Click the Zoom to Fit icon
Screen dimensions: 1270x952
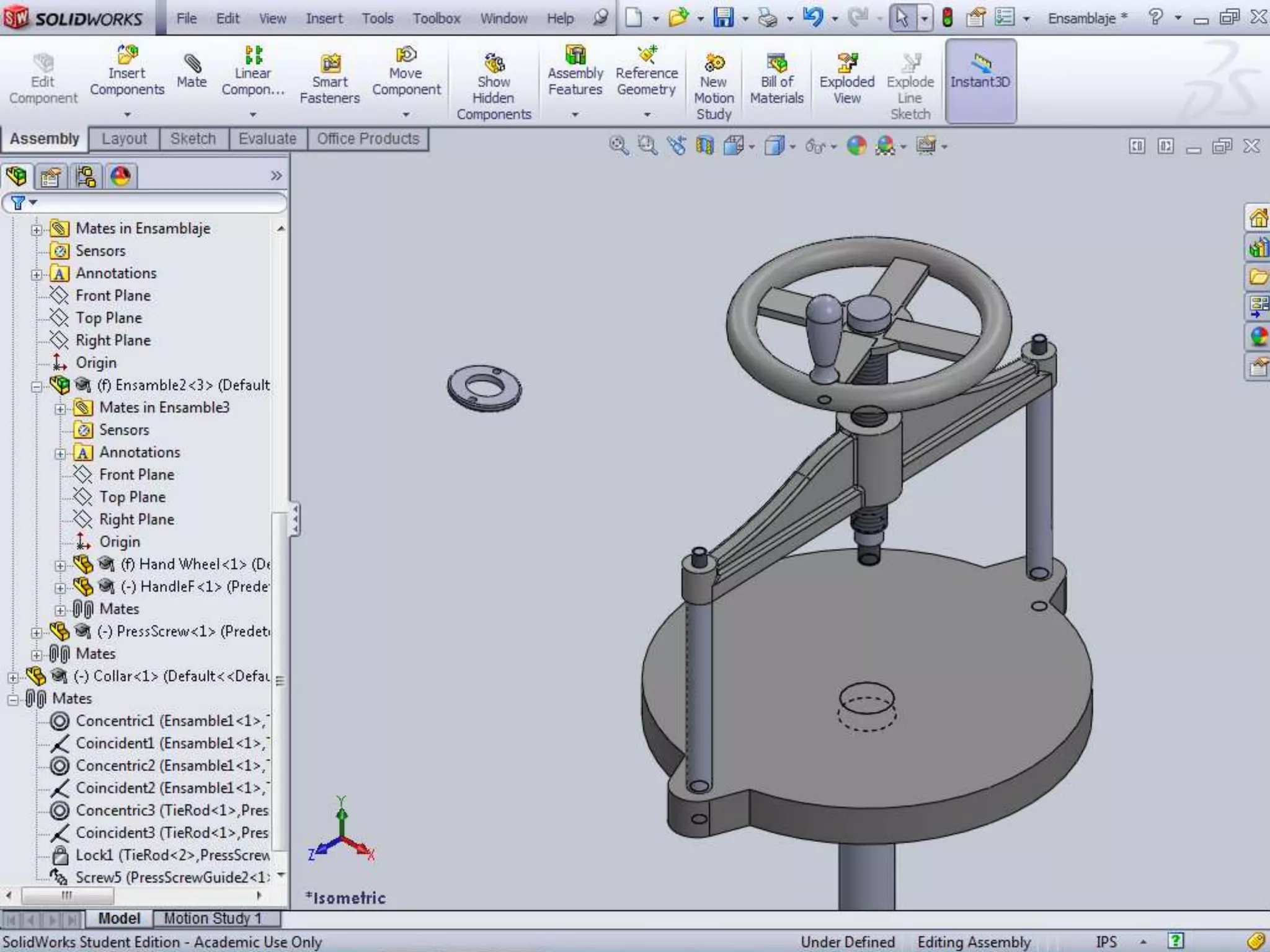point(618,146)
